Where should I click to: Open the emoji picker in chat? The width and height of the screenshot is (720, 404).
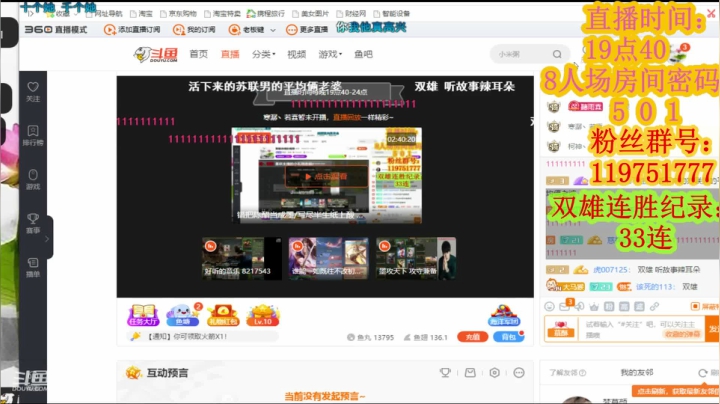549,306
